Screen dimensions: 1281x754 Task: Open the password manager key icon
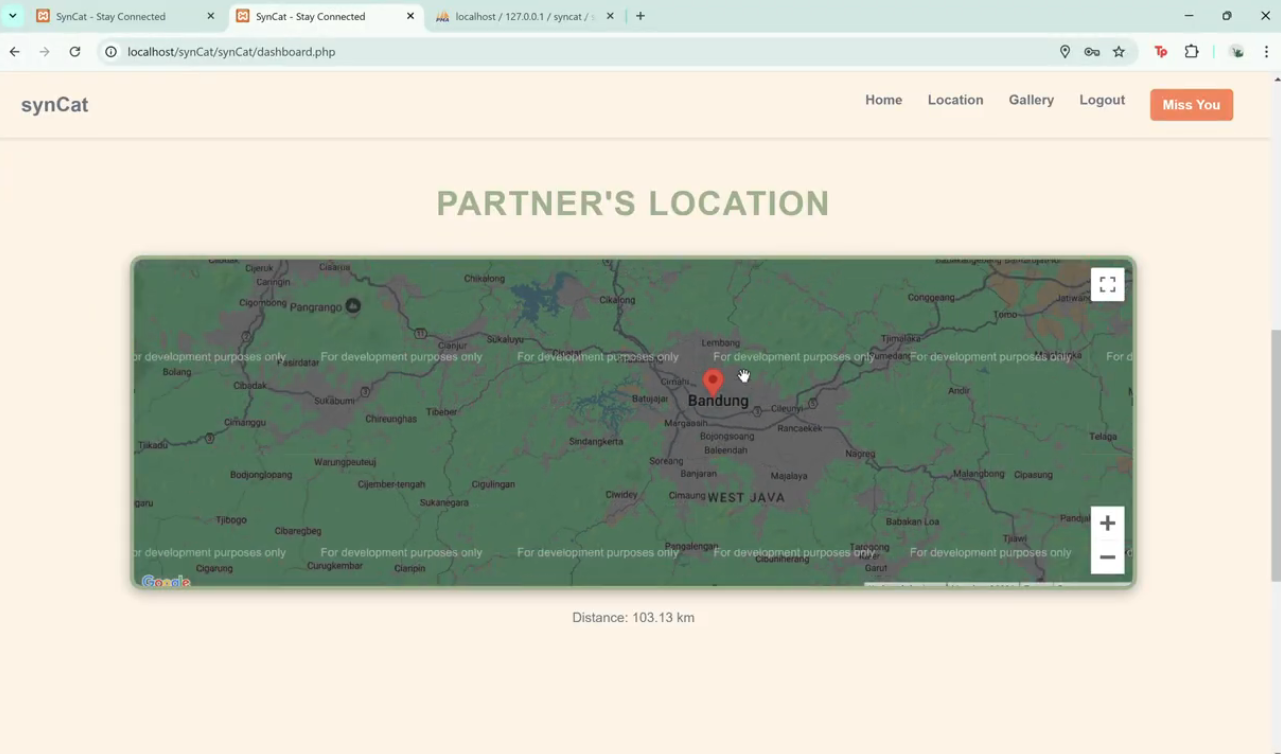[x=1092, y=52]
